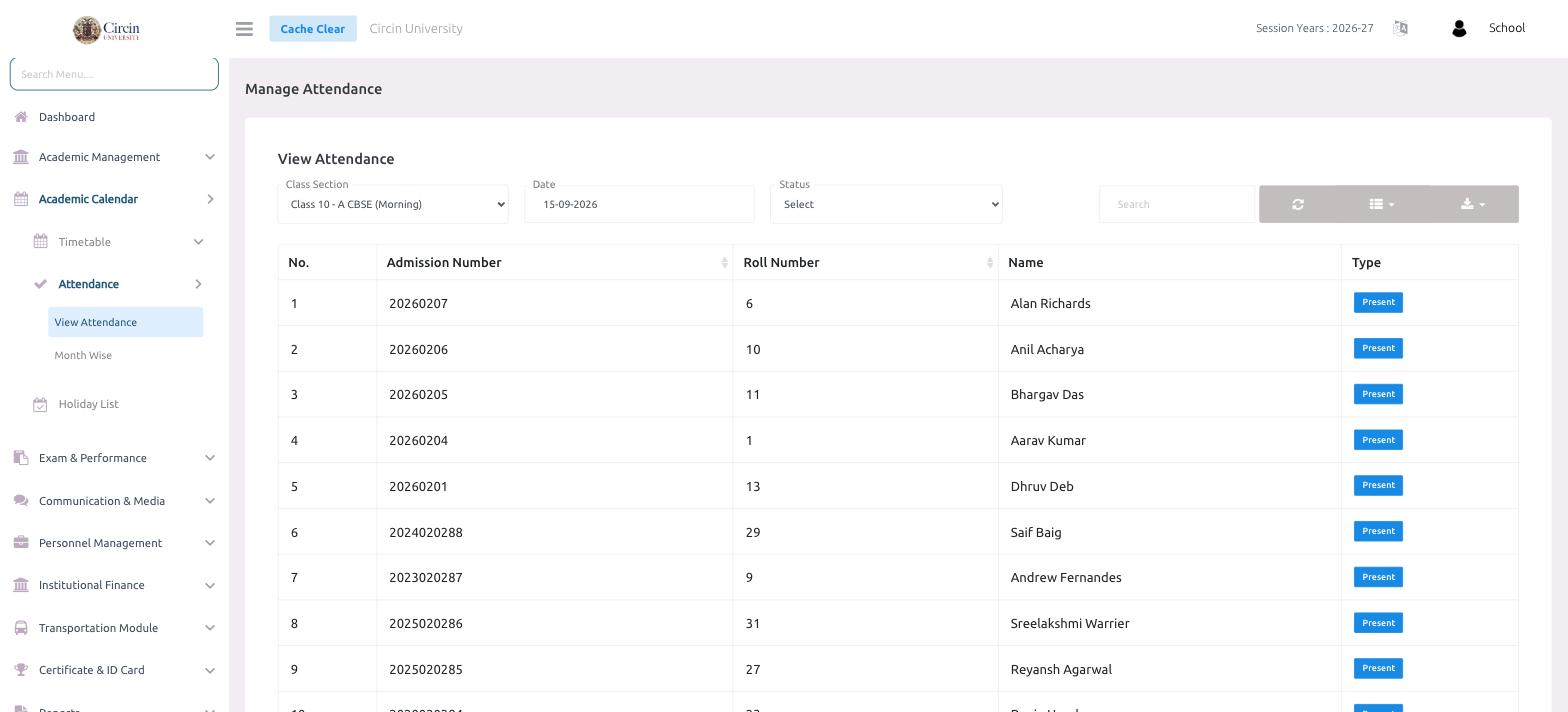Screen dimensions: 1568x712
Task: Sort by the Admission Number sort arrows
Action: pyautogui.click(x=724, y=262)
